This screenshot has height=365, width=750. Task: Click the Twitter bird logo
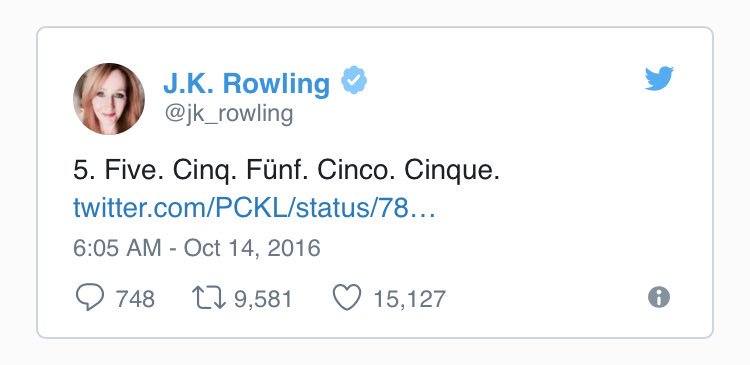pos(659,78)
